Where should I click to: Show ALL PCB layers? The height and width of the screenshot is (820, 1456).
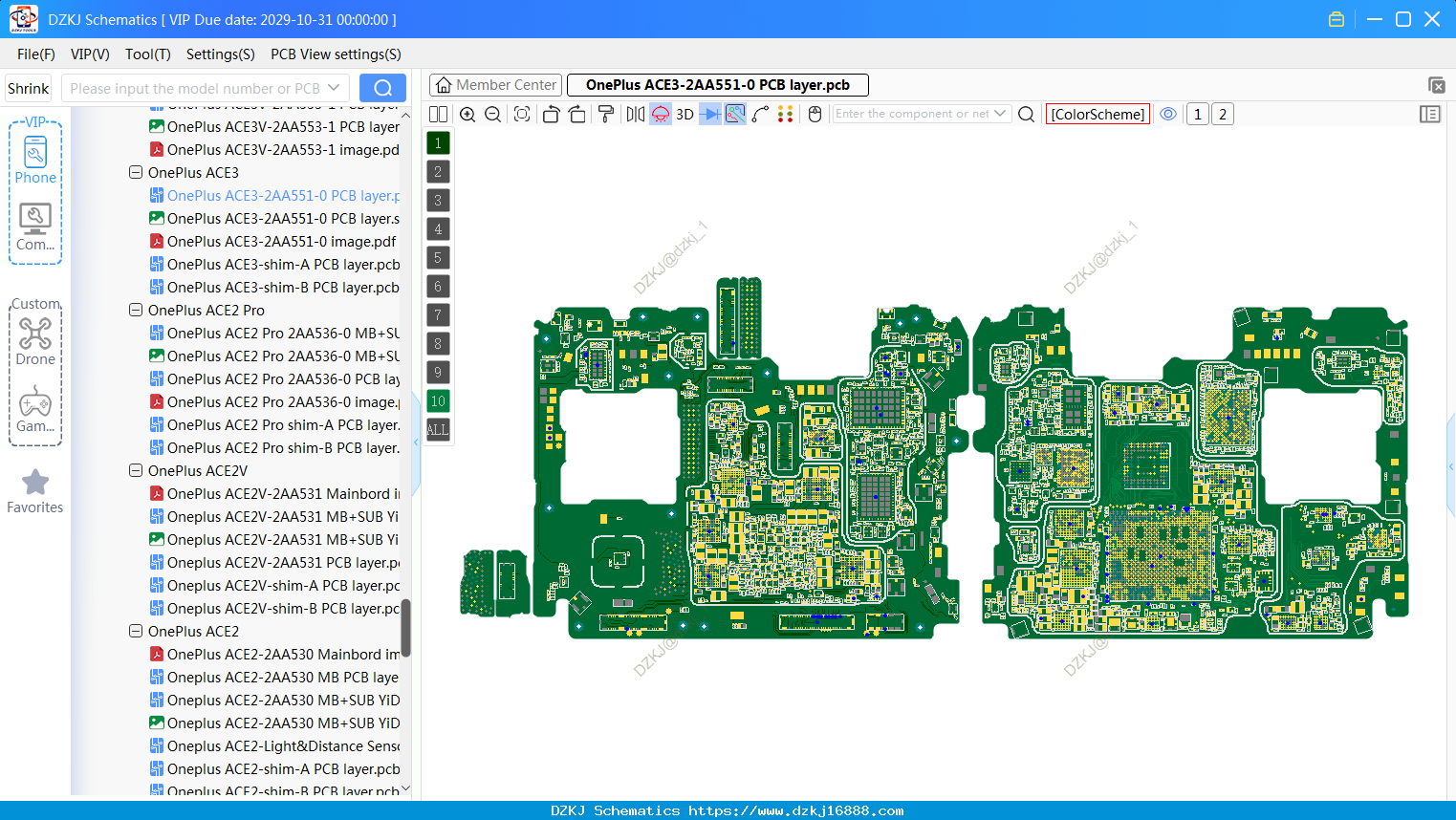pyautogui.click(x=438, y=430)
